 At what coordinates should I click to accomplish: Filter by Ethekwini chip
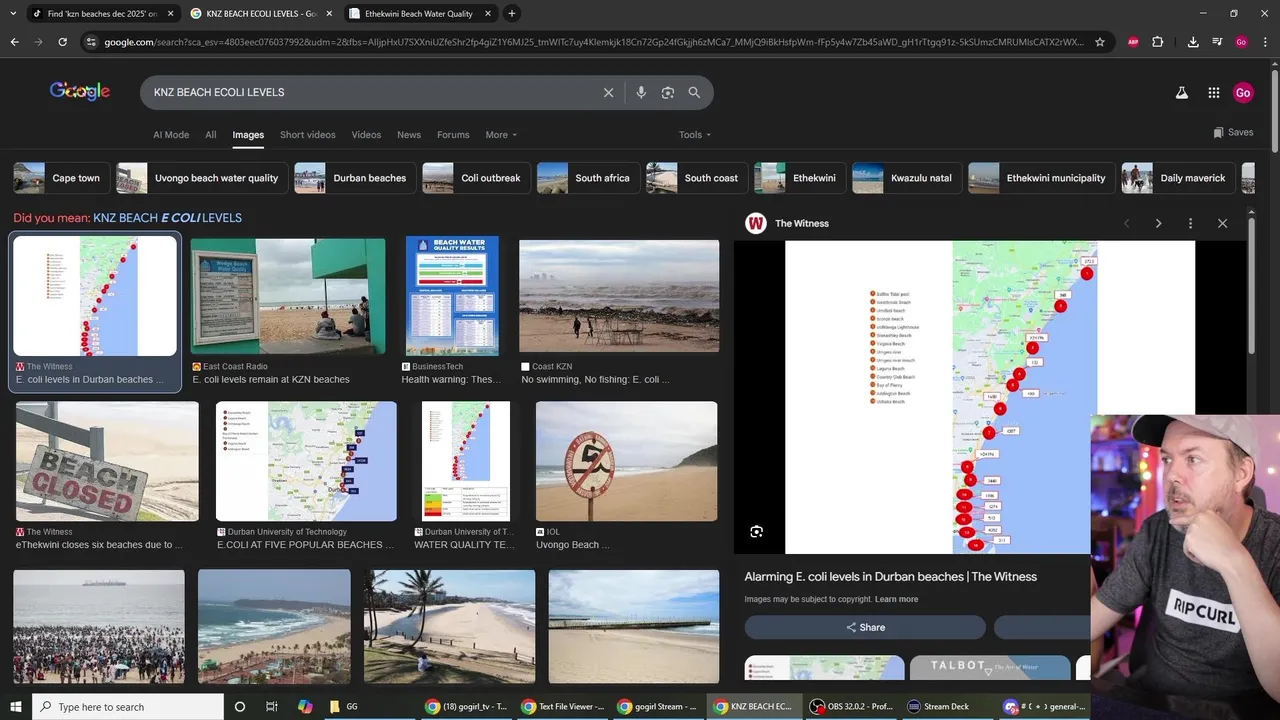pos(800,178)
